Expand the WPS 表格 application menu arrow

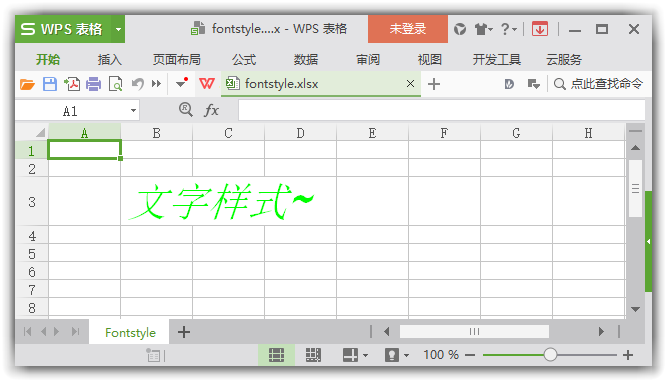point(118,29)
